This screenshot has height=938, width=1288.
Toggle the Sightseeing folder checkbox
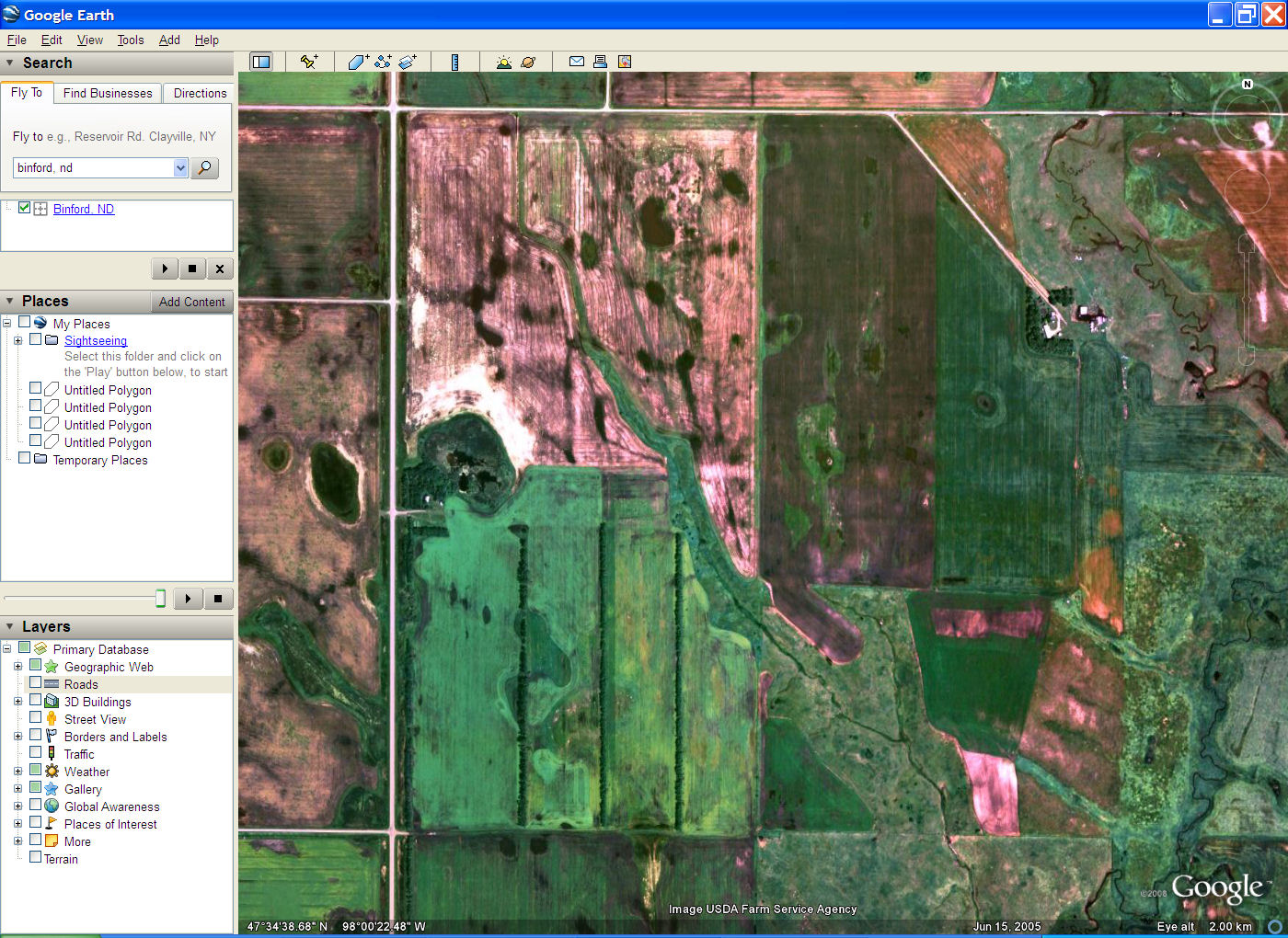(x=36, y=339)
